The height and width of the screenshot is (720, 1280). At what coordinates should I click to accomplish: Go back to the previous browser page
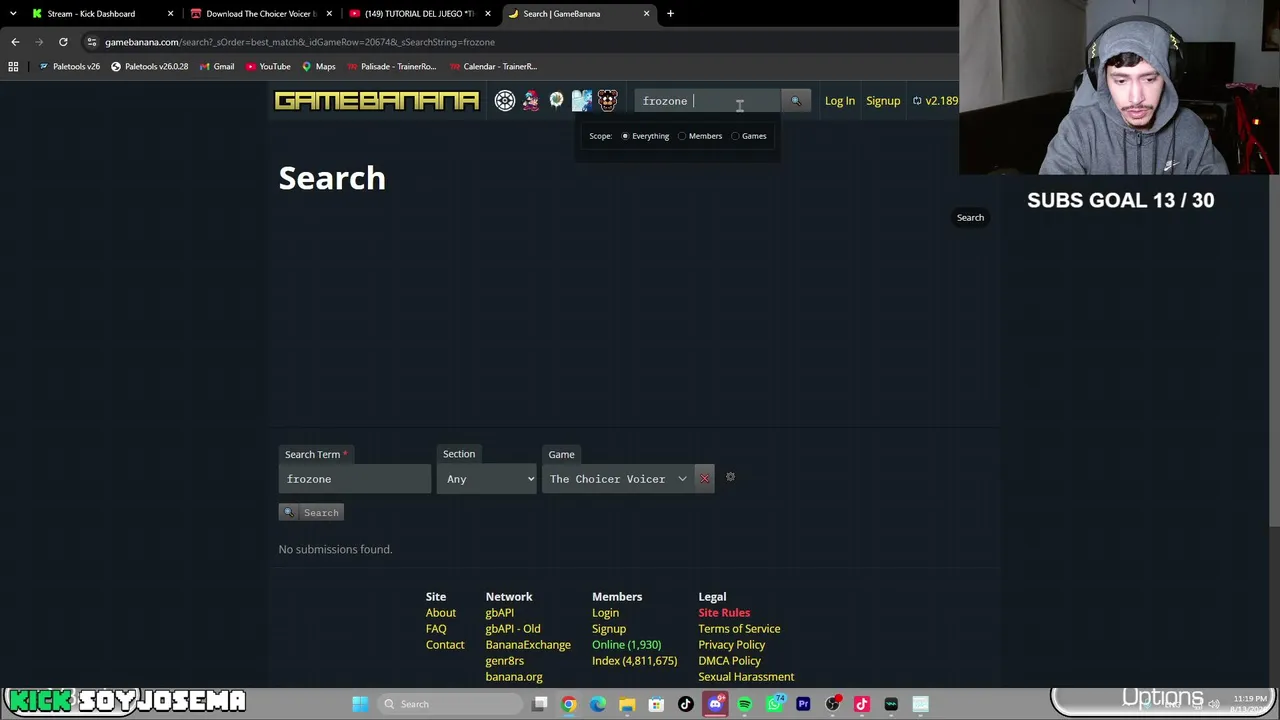[x=15, y=42]
